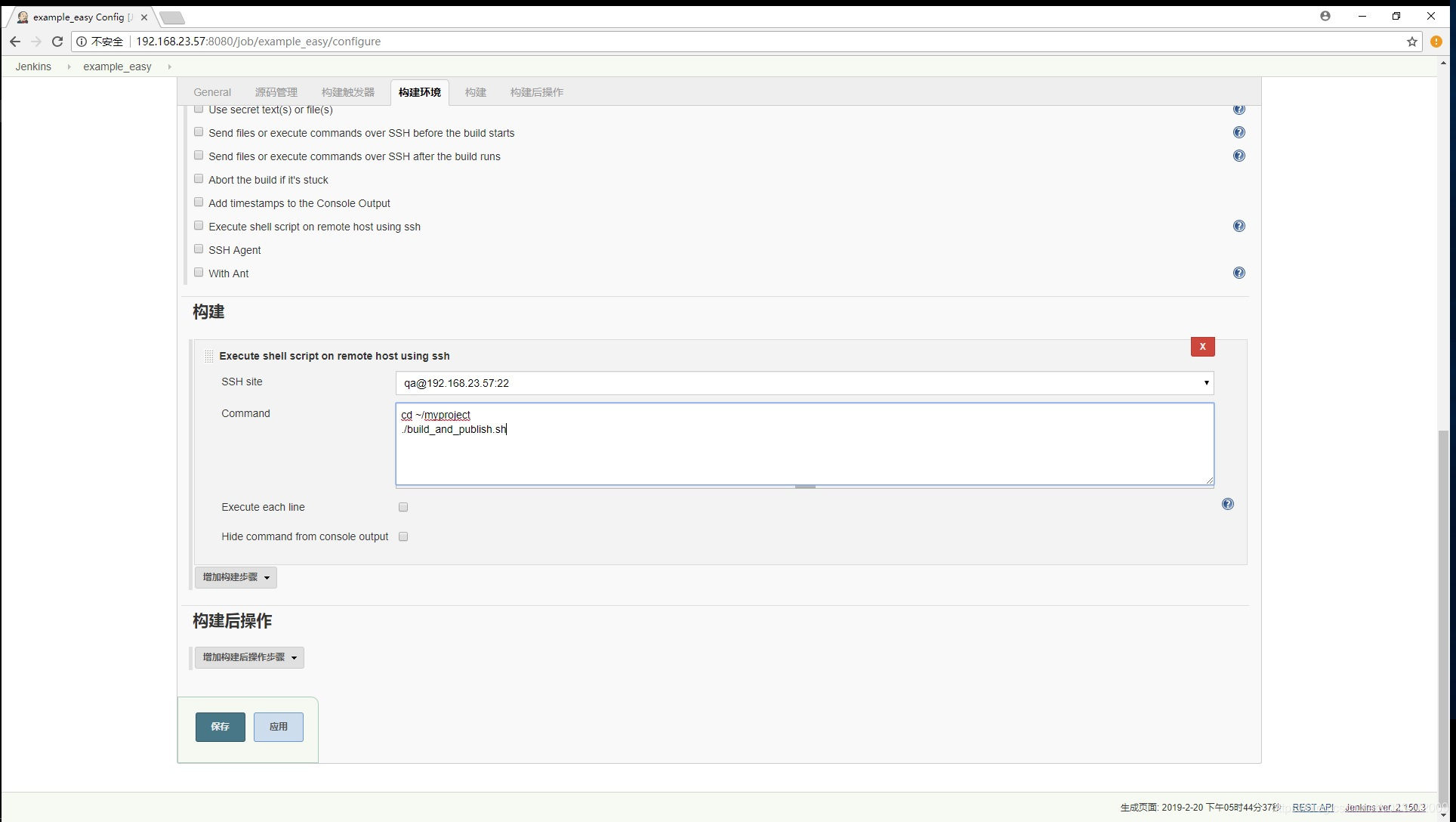Click the orange browser notification icon

(x=1436, y=42)
